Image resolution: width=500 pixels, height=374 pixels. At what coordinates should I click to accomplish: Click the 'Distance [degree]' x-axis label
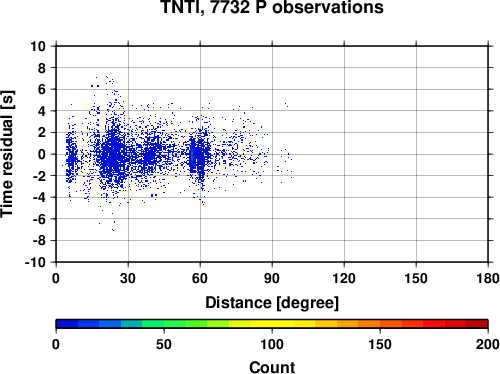pyautogui.click(x=272, y=303)
